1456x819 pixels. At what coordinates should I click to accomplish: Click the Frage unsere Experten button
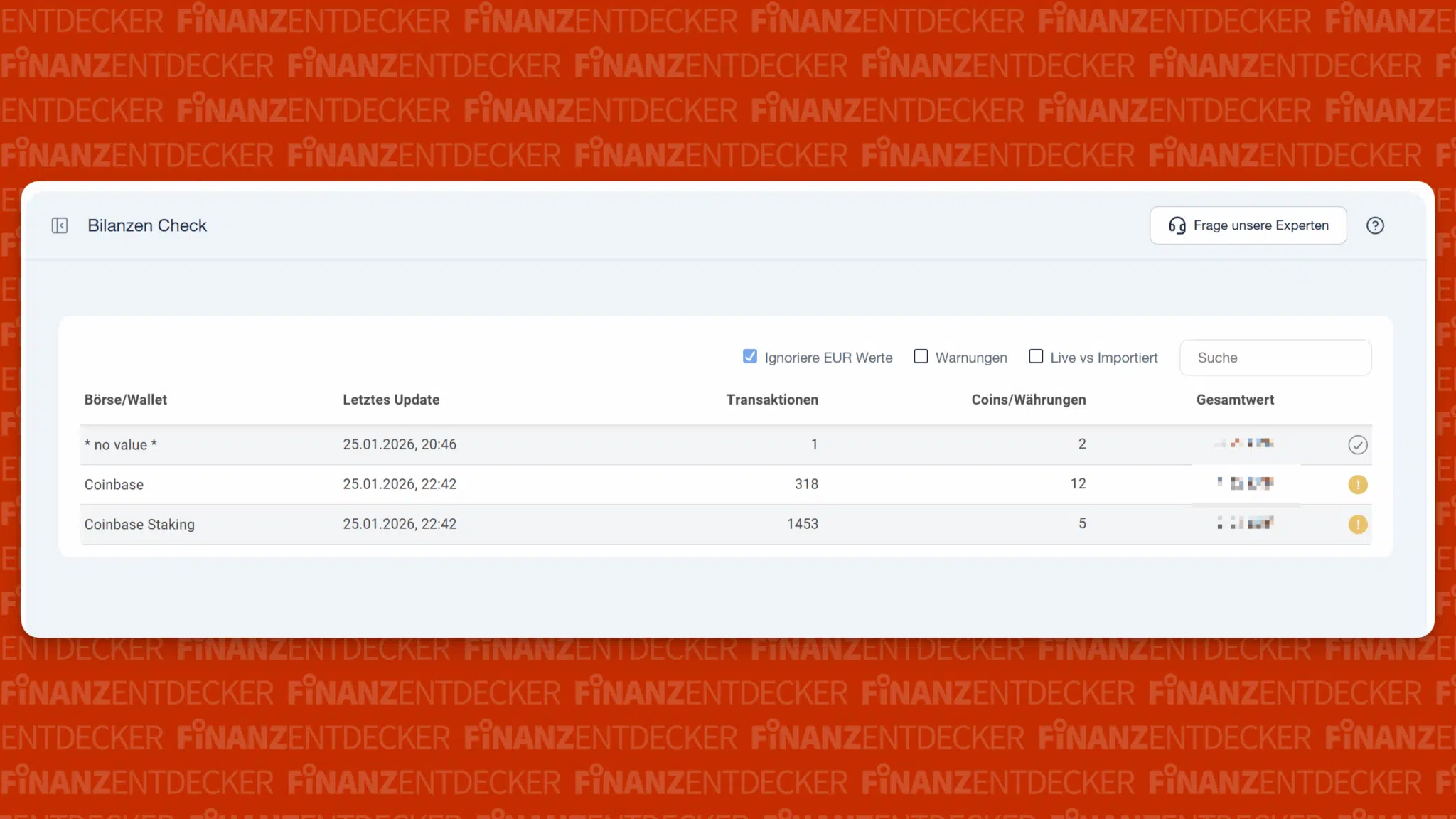1248,225
